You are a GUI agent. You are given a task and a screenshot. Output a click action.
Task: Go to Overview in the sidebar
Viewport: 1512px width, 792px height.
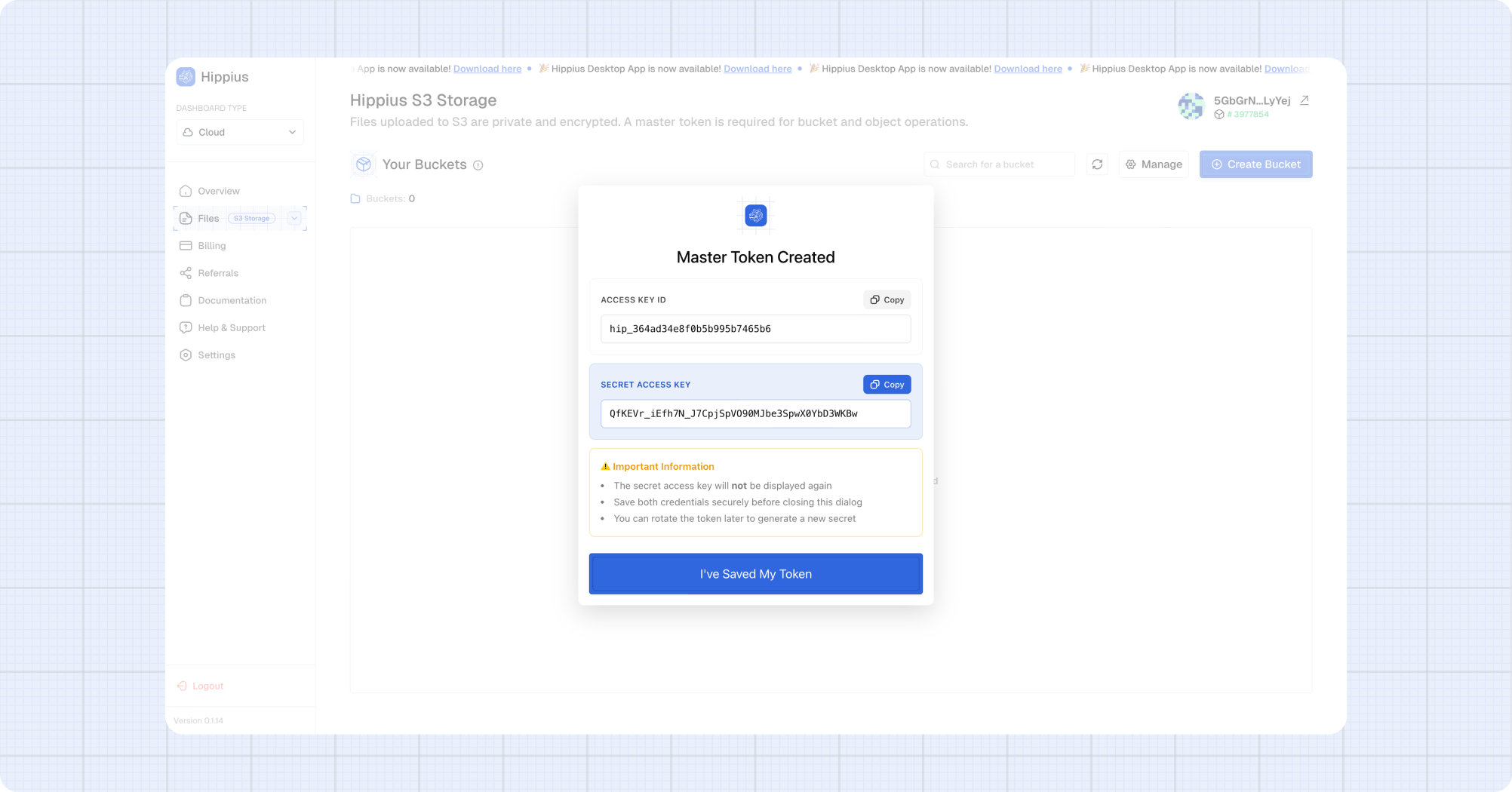click(x=219, y=191)
